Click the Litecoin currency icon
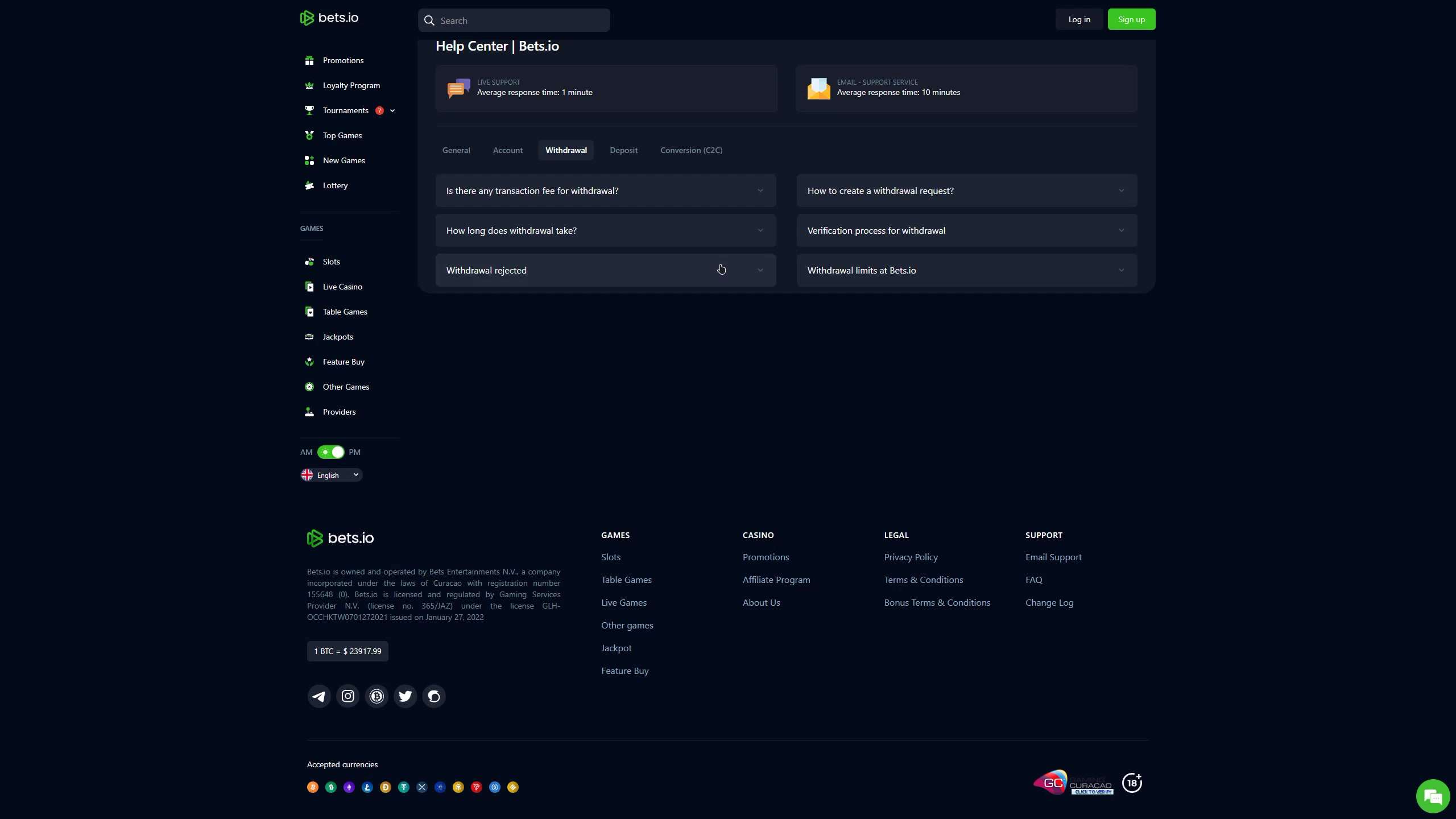The height and width of the screenshot is (819, 1456). click(x=367, y=787)
